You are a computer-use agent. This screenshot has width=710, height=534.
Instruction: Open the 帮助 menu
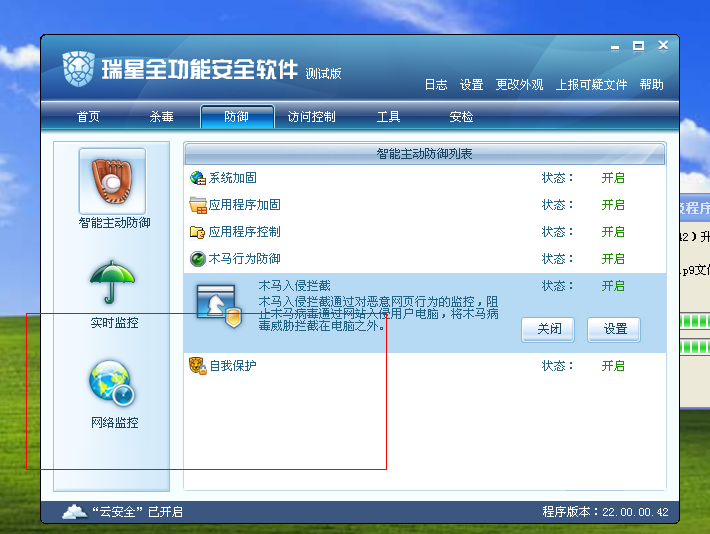(652, 85)
